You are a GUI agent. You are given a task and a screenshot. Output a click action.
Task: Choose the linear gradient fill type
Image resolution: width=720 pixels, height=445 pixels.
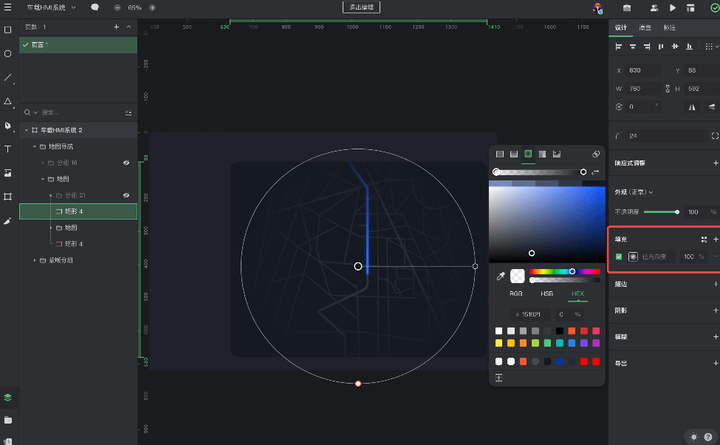point(514,154)
